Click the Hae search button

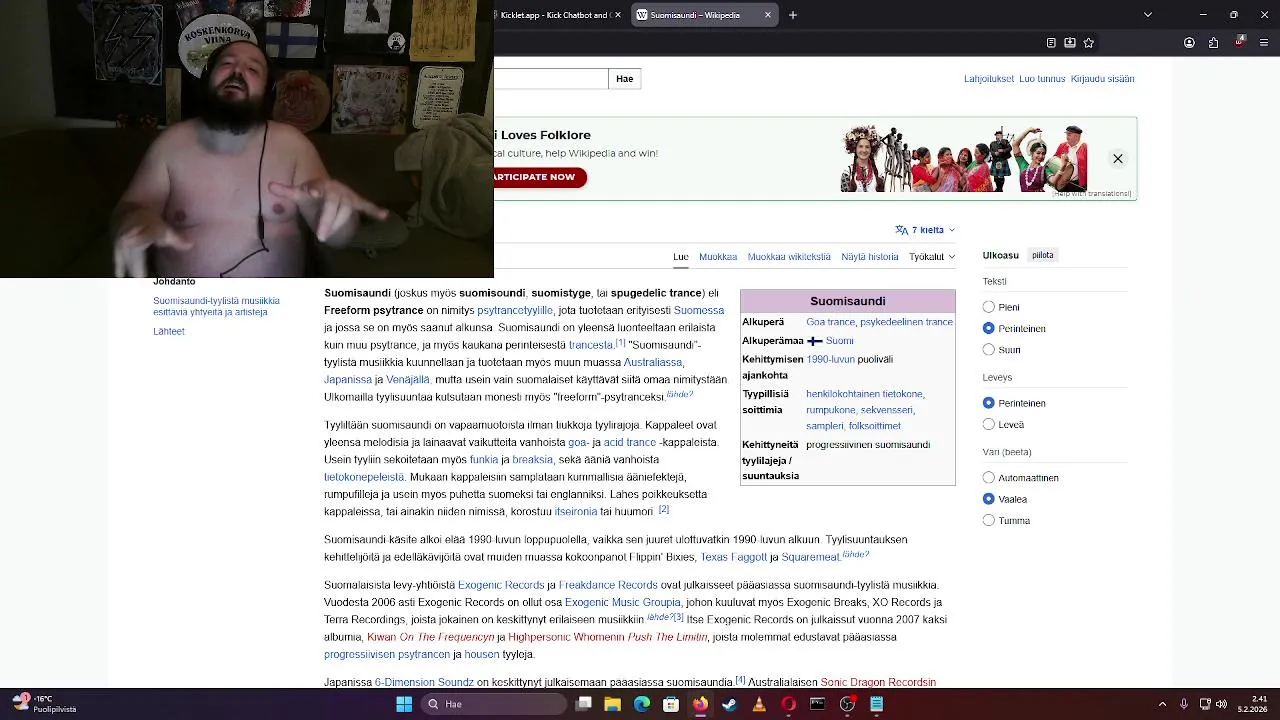coord(624,79)
